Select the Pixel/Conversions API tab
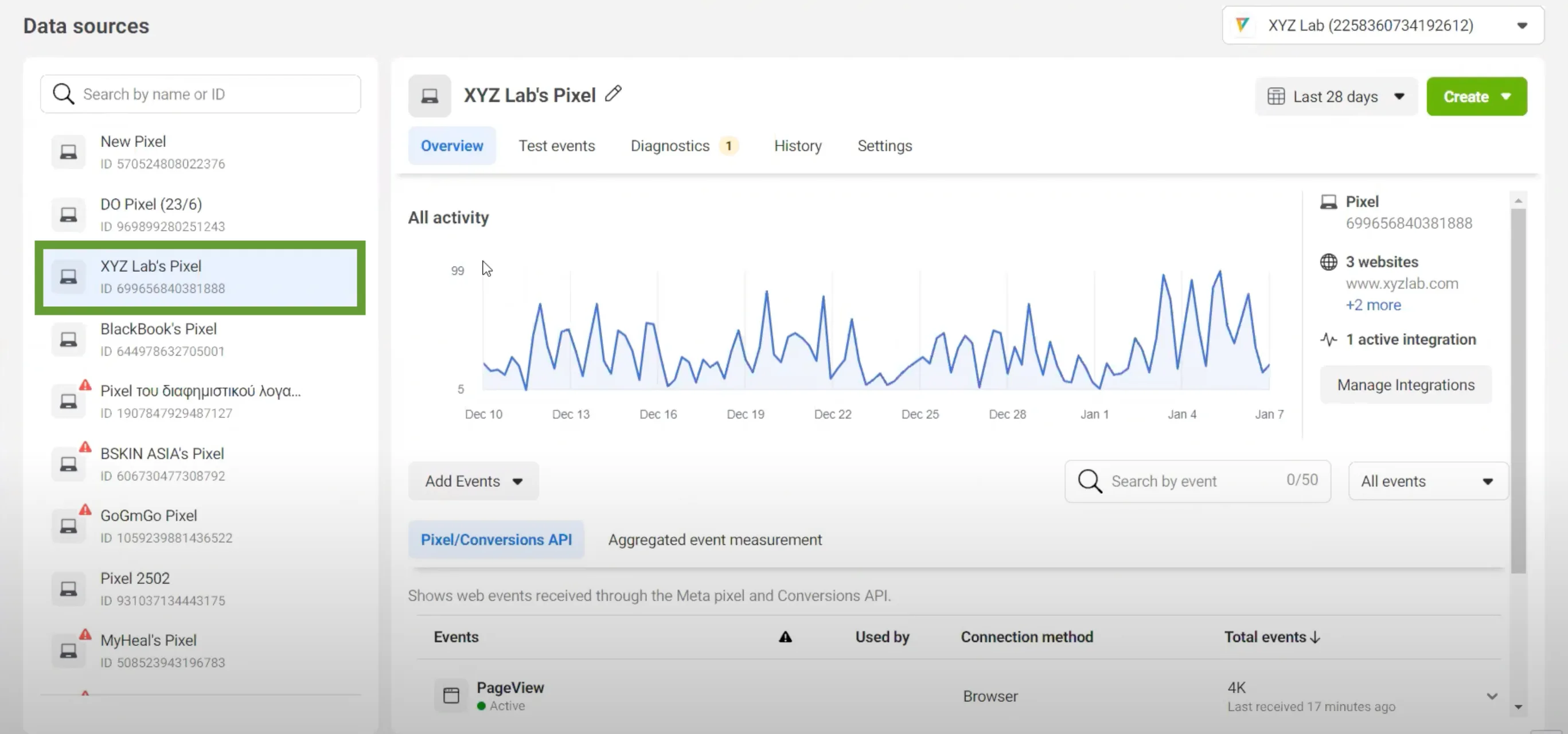This screenshot has height=734, width=1568. click(496, 539)
